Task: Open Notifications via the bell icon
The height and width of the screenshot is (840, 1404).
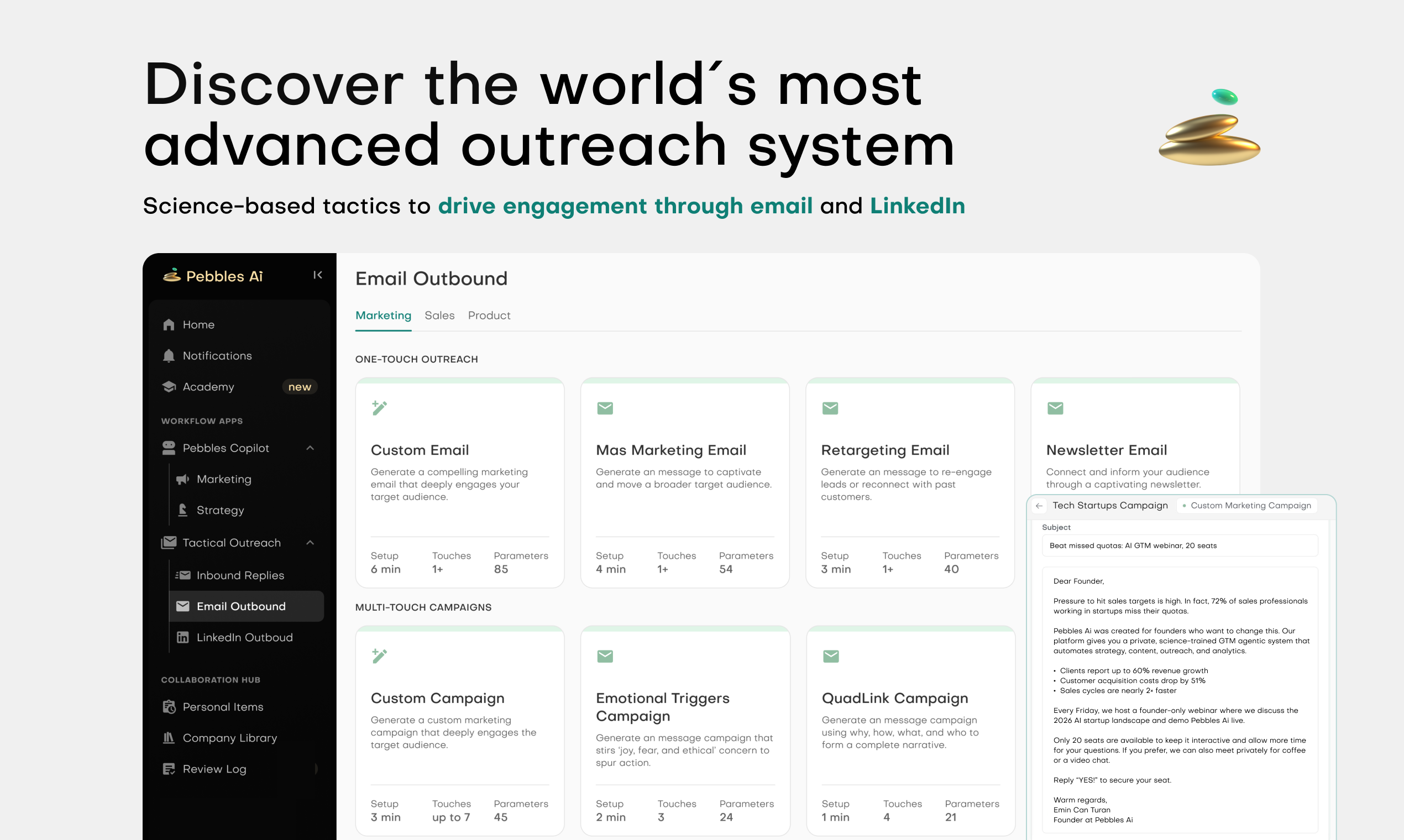Action: tap(169, 356)
